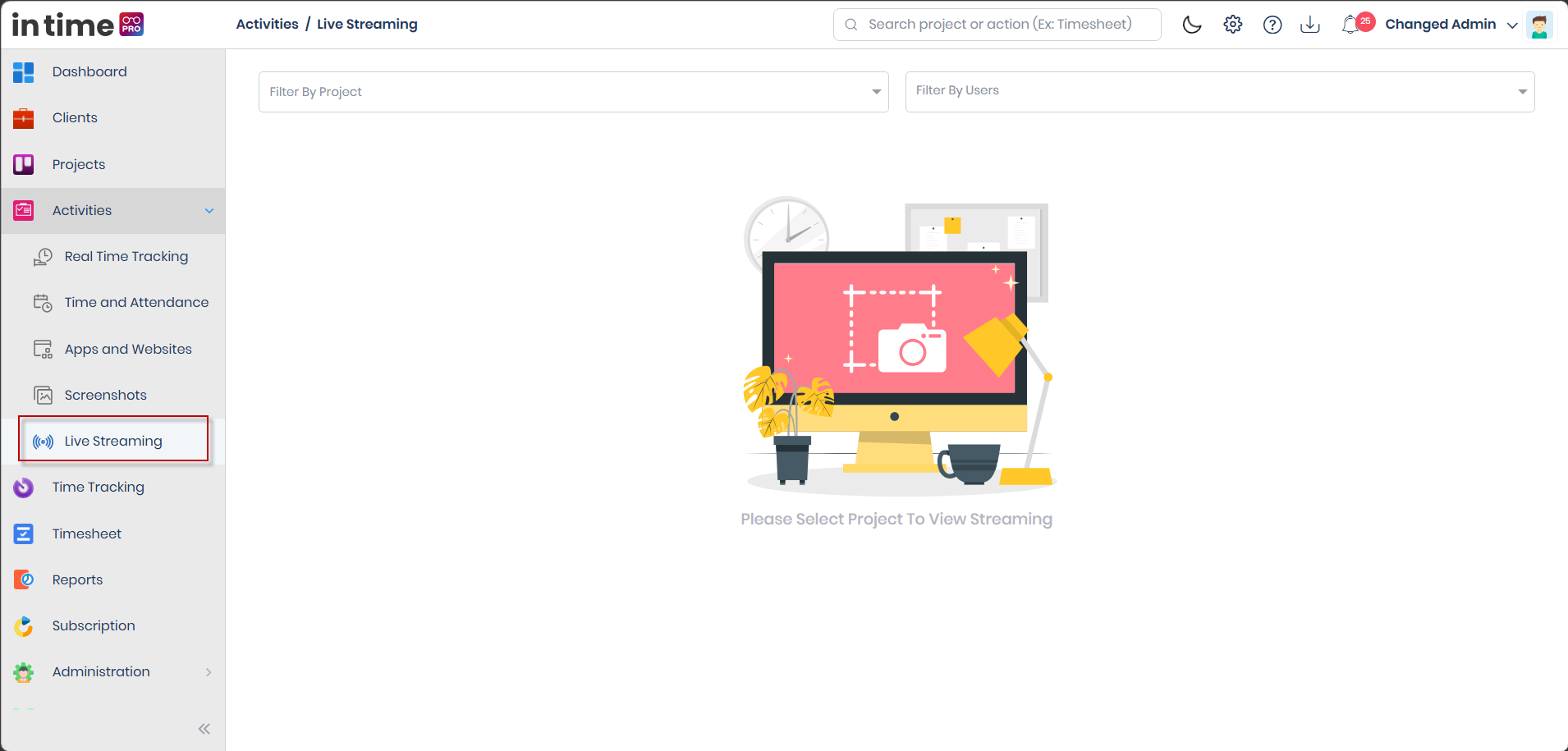Open Apps and Websites
Image resolution: width=1568 pixels, height=751 pixels.
pyautogui.click(x=128, y=350)
